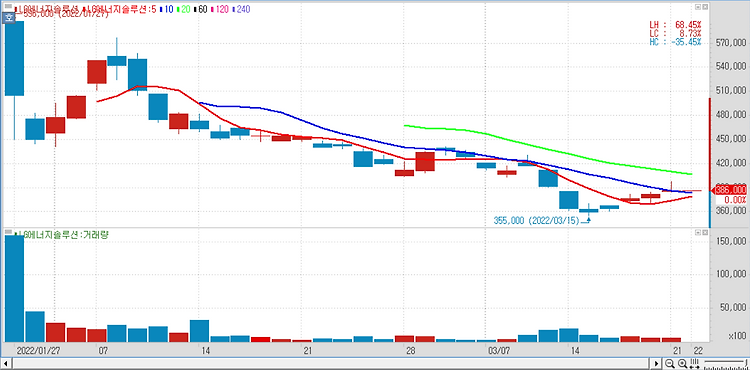Select the 120-day moving average legend
This screenshot has width=750, height=370.
click(220, 9)
